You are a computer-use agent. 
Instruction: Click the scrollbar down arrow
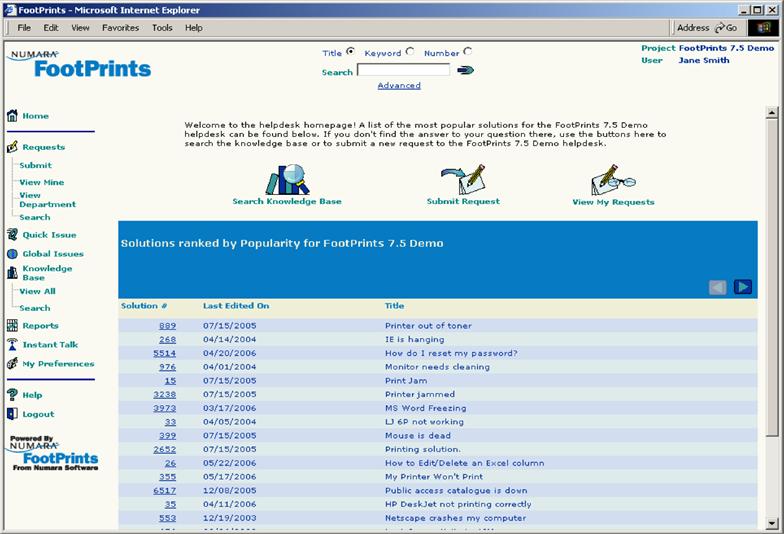pos(772,524)
